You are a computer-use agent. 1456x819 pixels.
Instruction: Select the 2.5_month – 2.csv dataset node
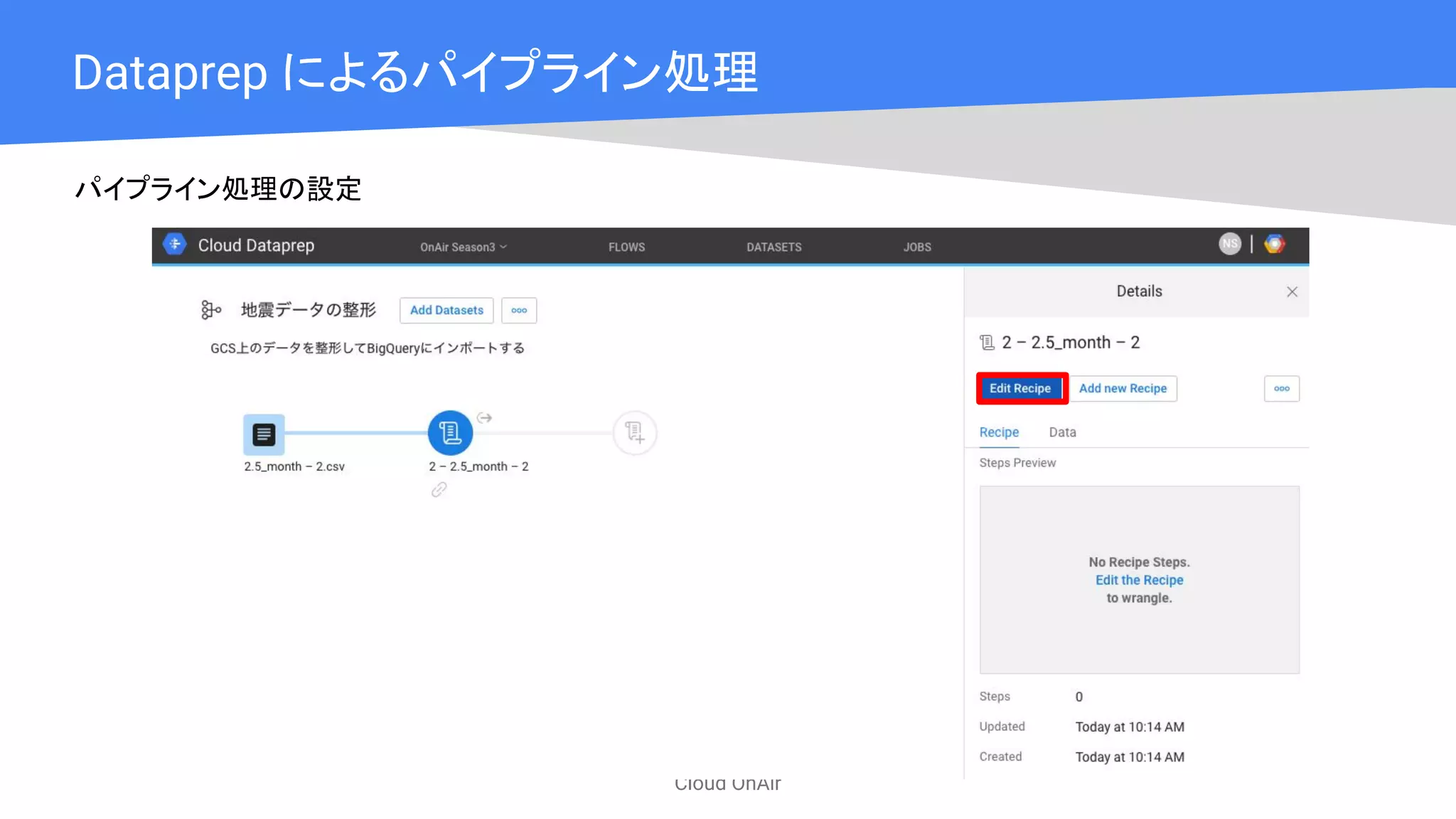(264, 434)
